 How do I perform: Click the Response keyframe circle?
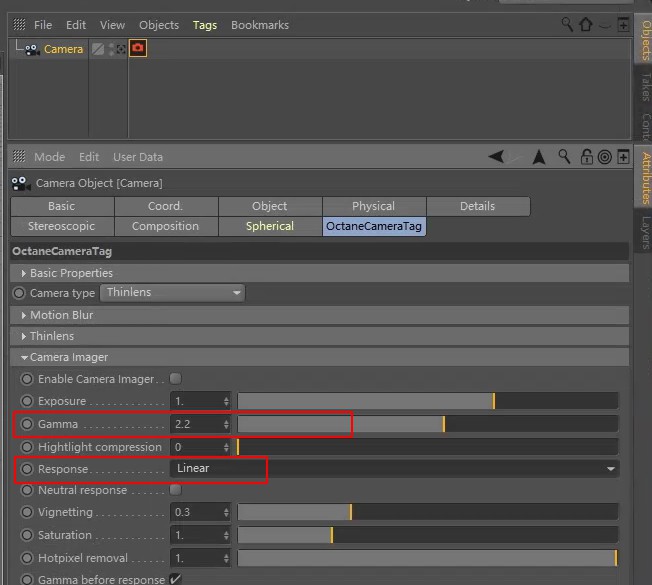pyautogui.click(x=27, y=469)
